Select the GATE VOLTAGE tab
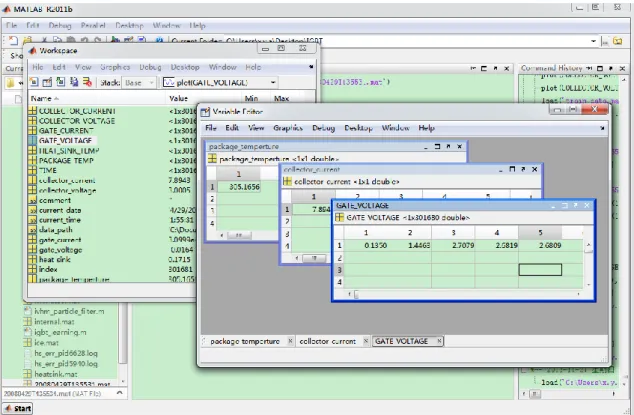This screenshot has height=415, width=634. 401,341
